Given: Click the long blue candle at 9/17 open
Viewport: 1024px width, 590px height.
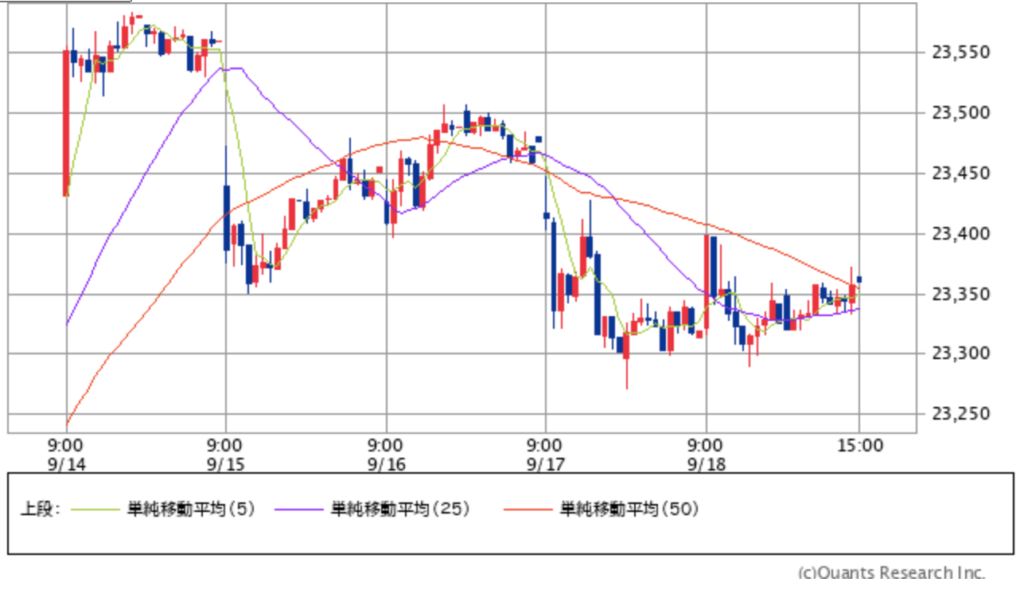Looking at the screenshot, I should click(554, 267).
